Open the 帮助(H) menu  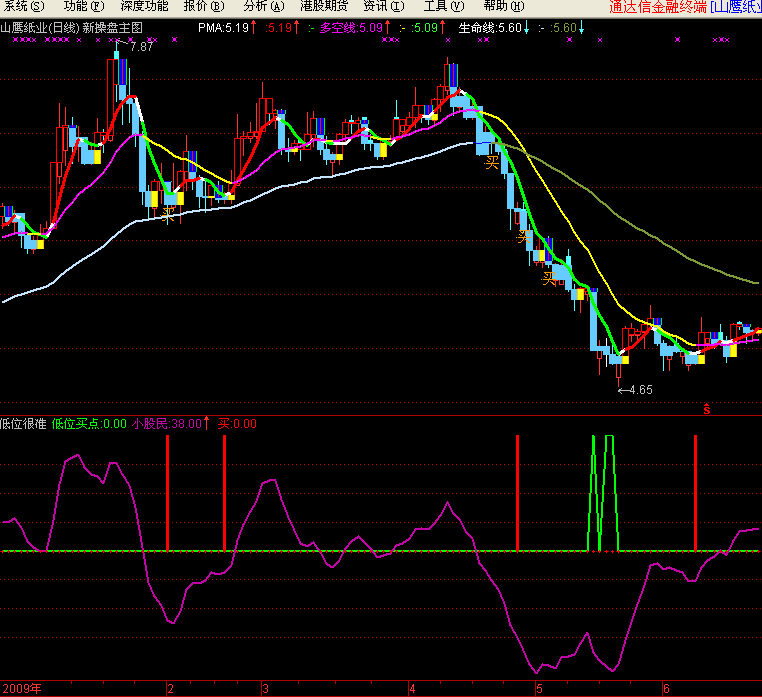click(504, 6)
